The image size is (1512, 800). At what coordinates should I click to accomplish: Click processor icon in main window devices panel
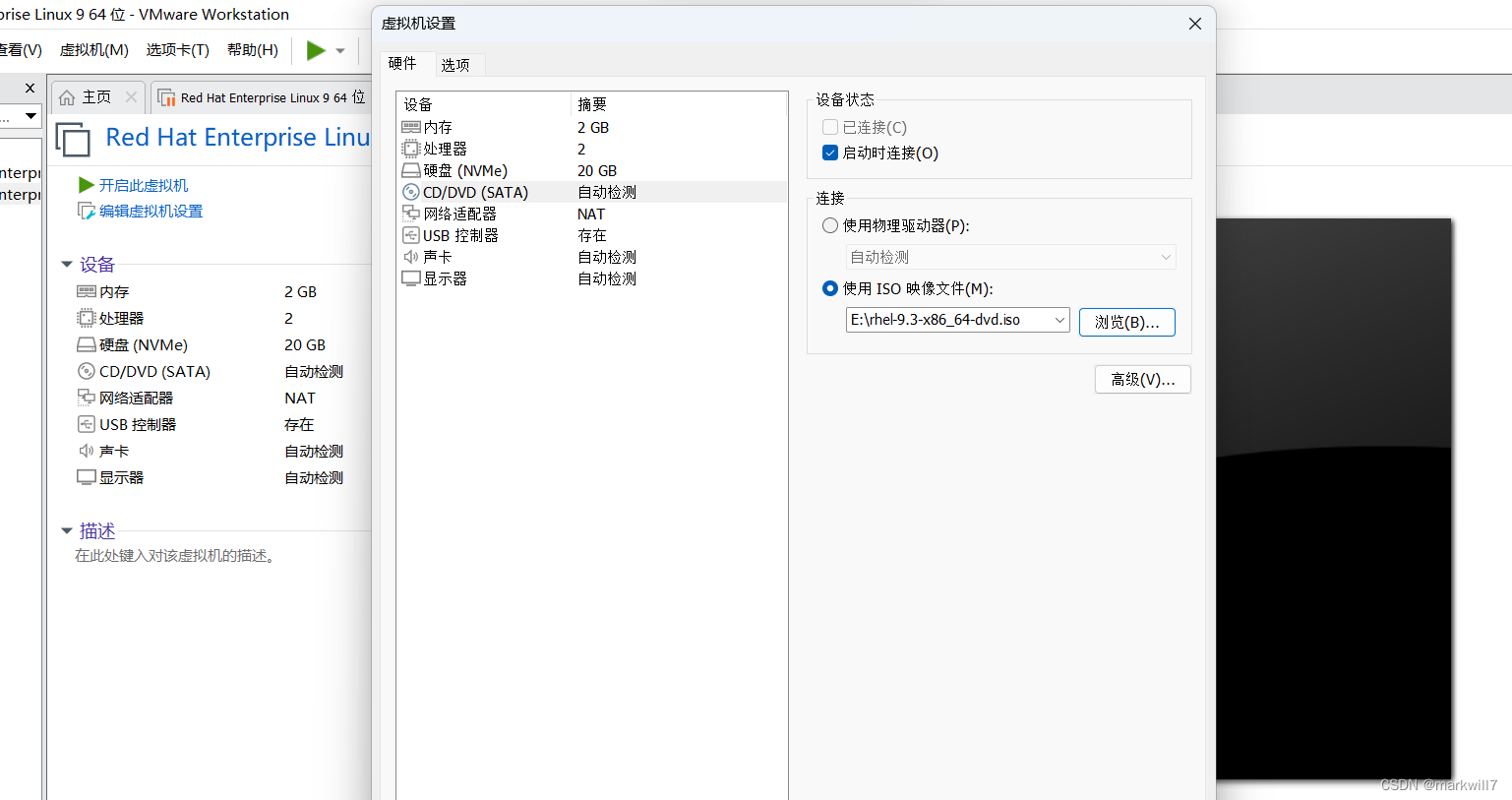(87, 318)
